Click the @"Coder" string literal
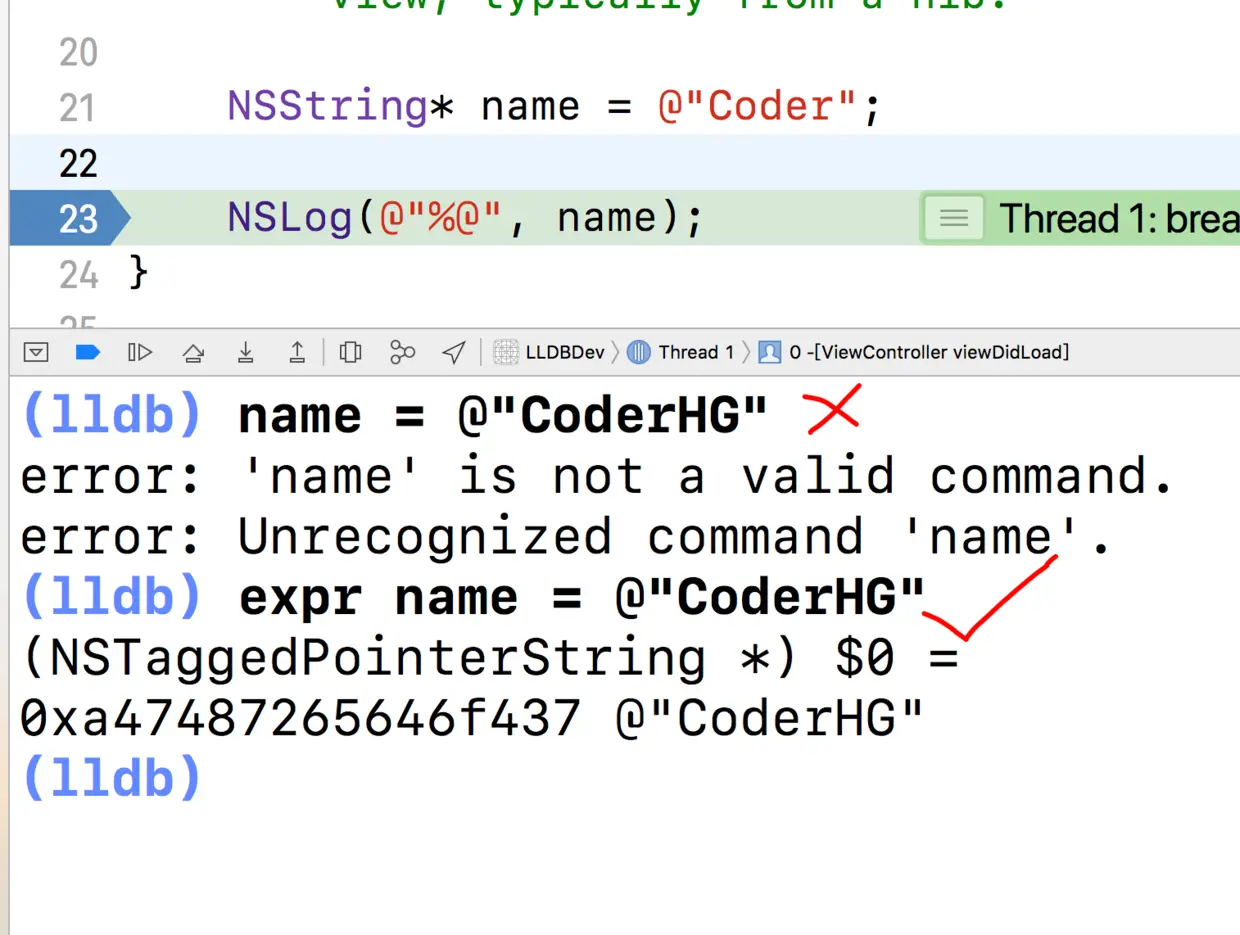The image size is (1240, 935). click(758, 106)
